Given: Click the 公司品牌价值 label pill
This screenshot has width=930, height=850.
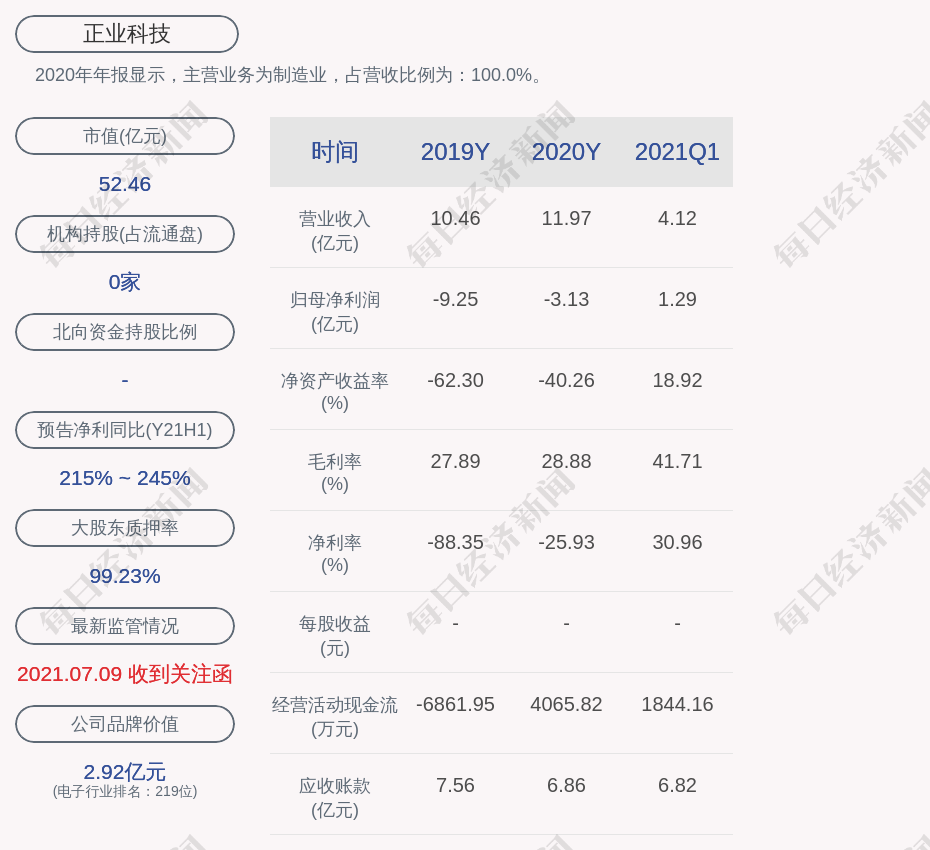Looking at the screenshot, I should tap(125, 724).
